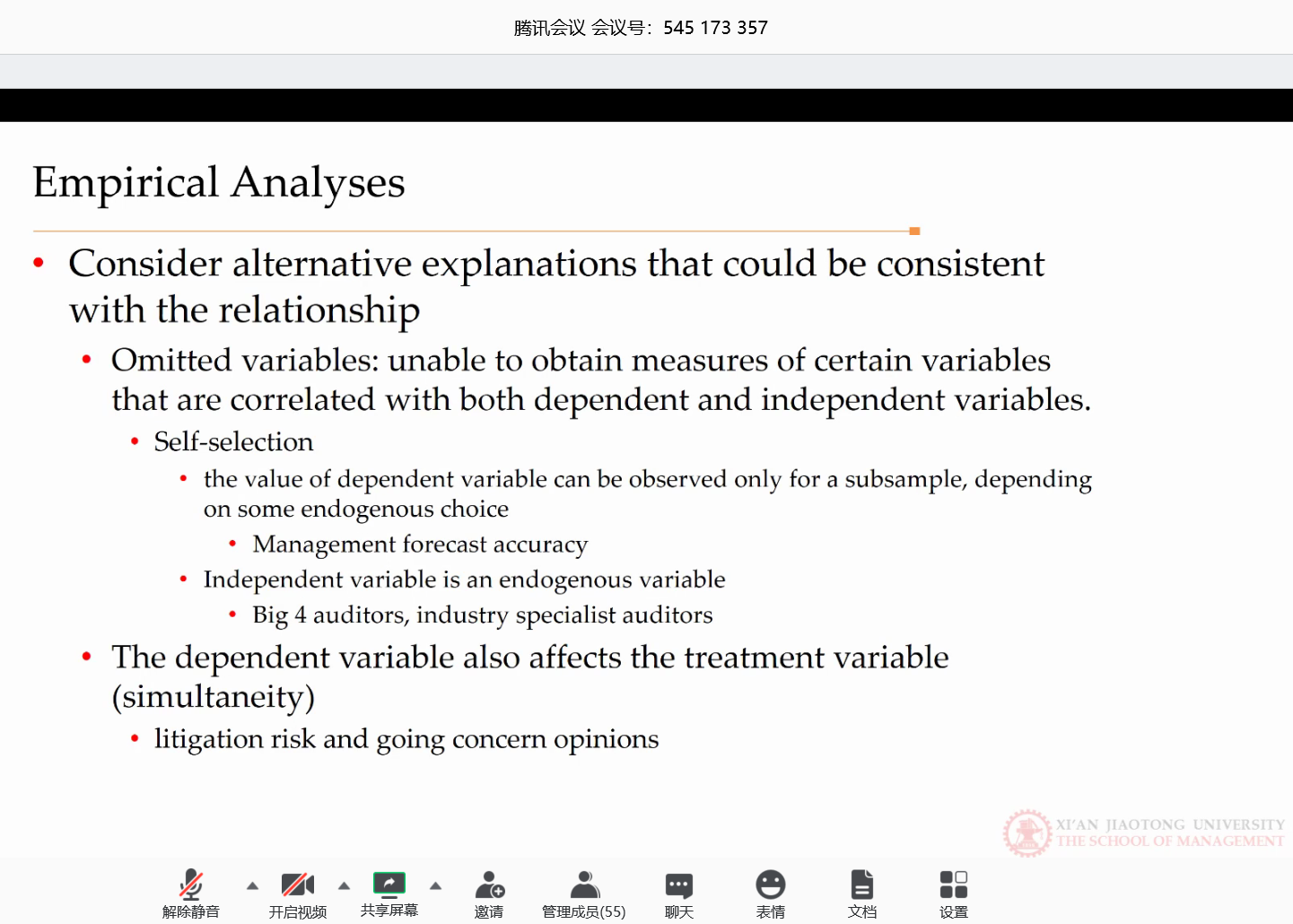
Task: Click the bullet Consider alternative explanations
Action: click(556, 286)
